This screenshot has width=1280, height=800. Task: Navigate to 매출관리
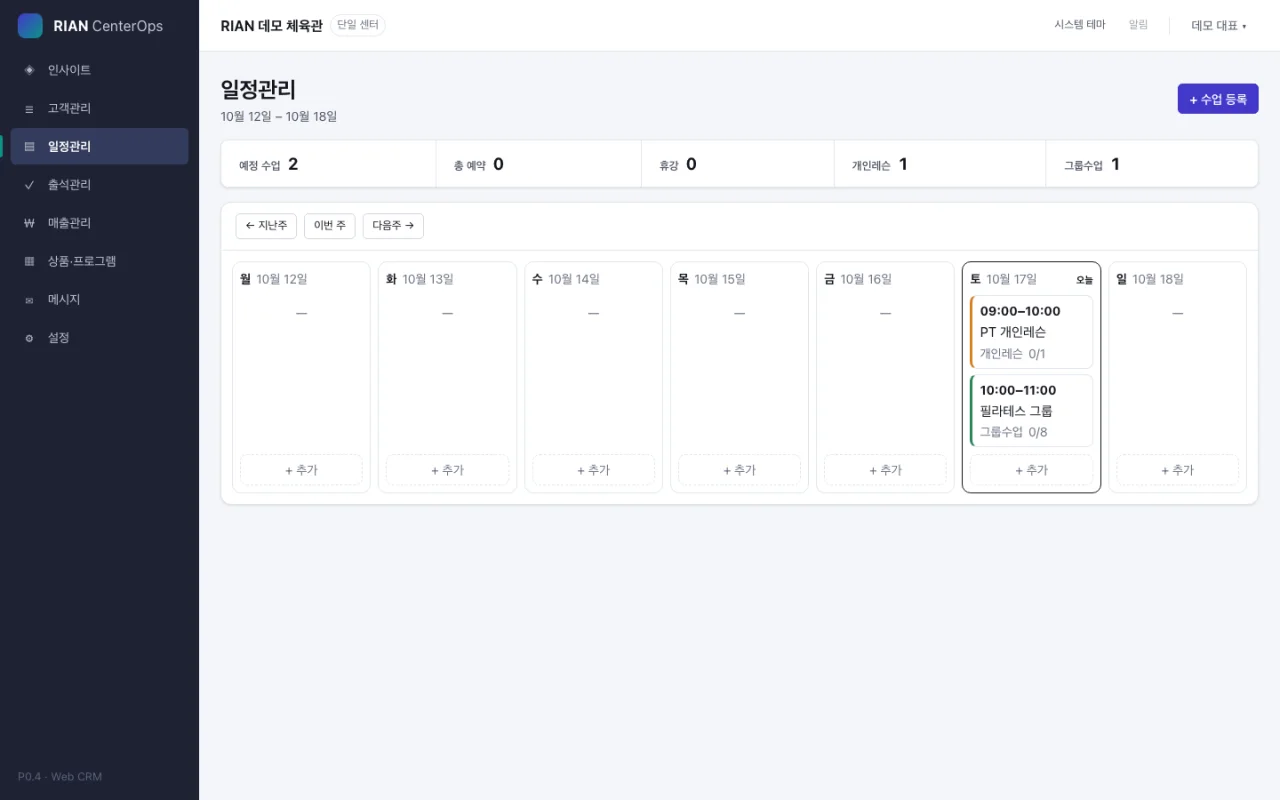(x=99, y=223)
